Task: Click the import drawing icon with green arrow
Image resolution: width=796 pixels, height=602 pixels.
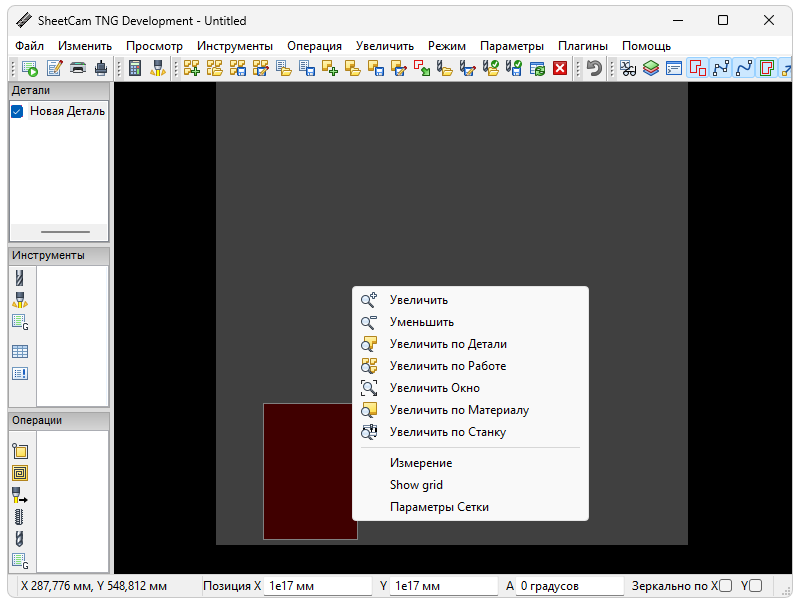Action: click(422, 68)
